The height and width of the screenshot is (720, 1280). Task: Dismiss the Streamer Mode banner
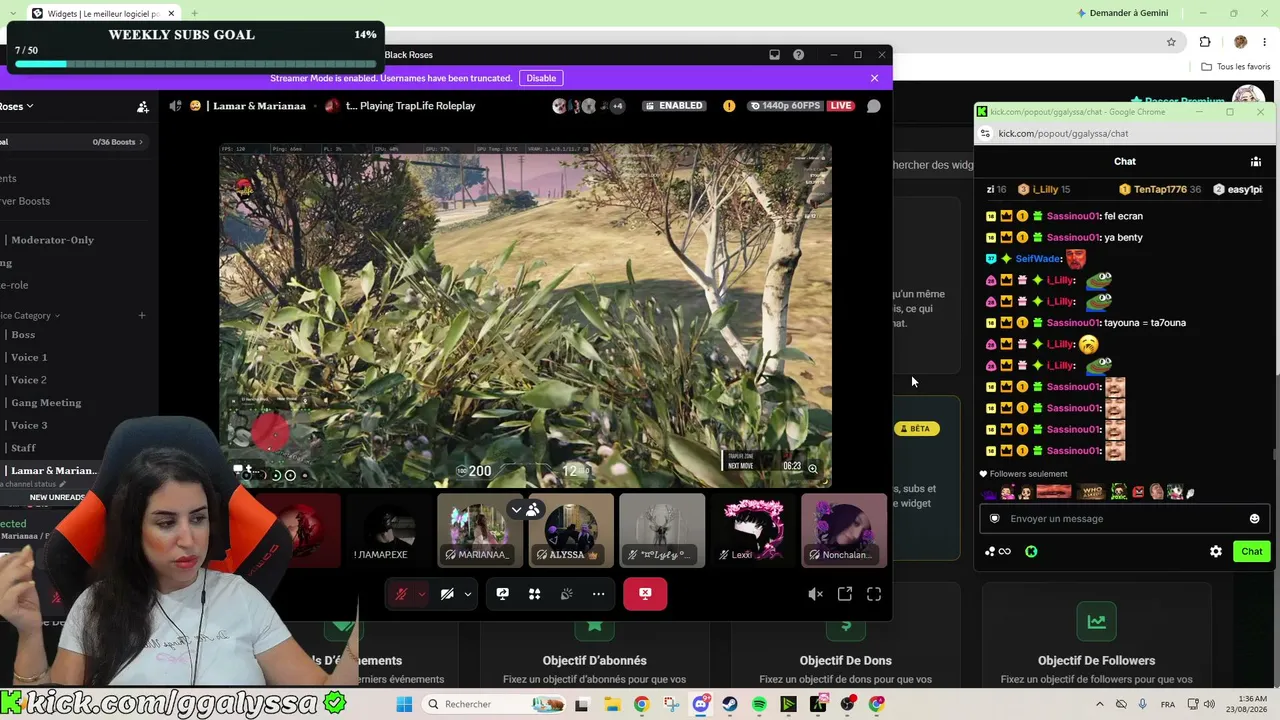pyautogui.click(x=874, y=78)
